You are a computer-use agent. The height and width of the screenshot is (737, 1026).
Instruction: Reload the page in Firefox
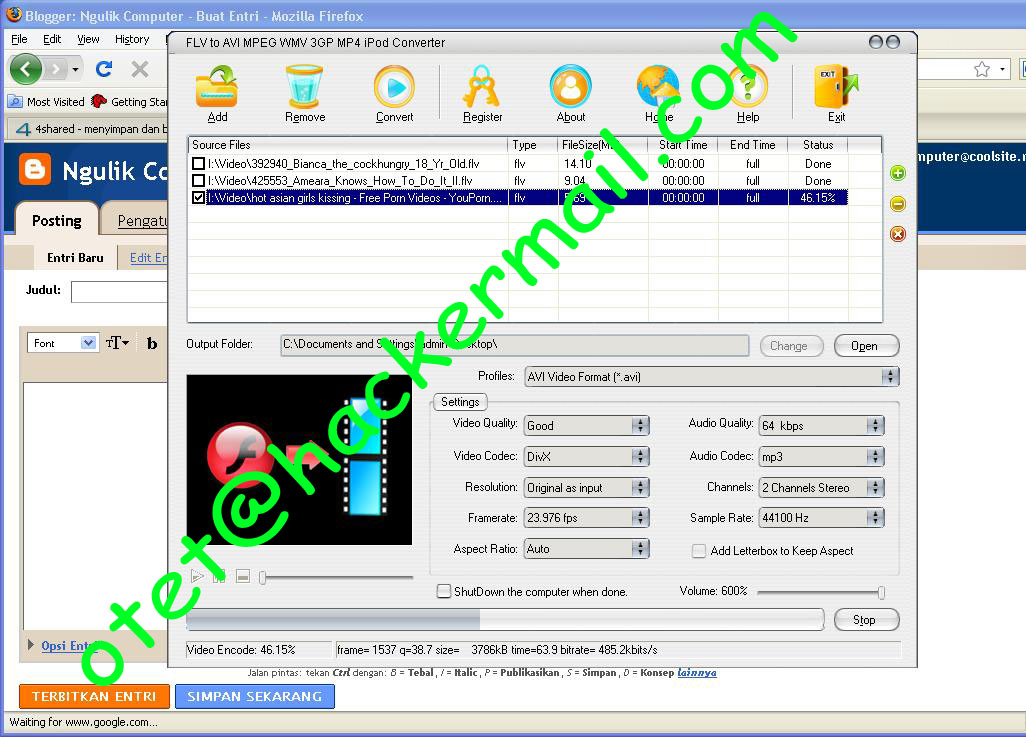click(104, 69)
